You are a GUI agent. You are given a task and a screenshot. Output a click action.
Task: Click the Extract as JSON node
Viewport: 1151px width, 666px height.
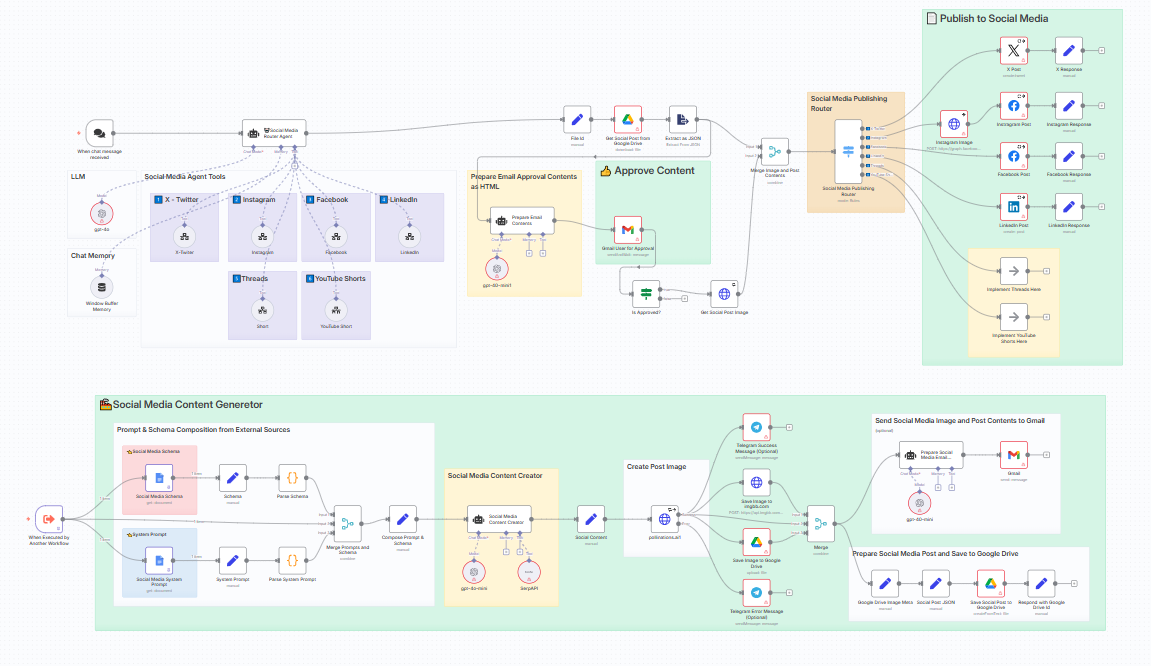pyautogui.click(x=684, y=120)
